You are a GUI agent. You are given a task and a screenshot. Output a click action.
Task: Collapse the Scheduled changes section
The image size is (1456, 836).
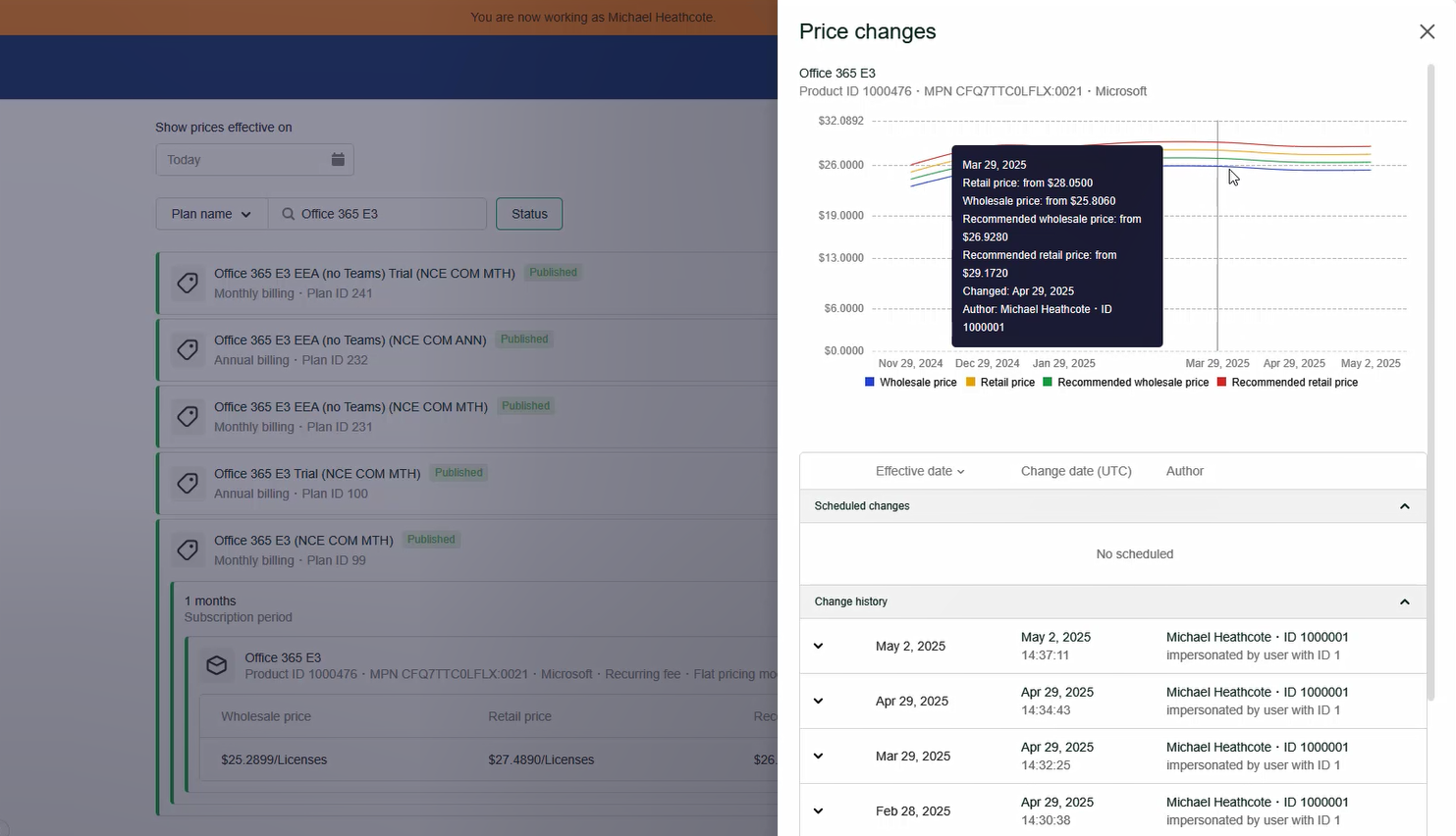1404,506
